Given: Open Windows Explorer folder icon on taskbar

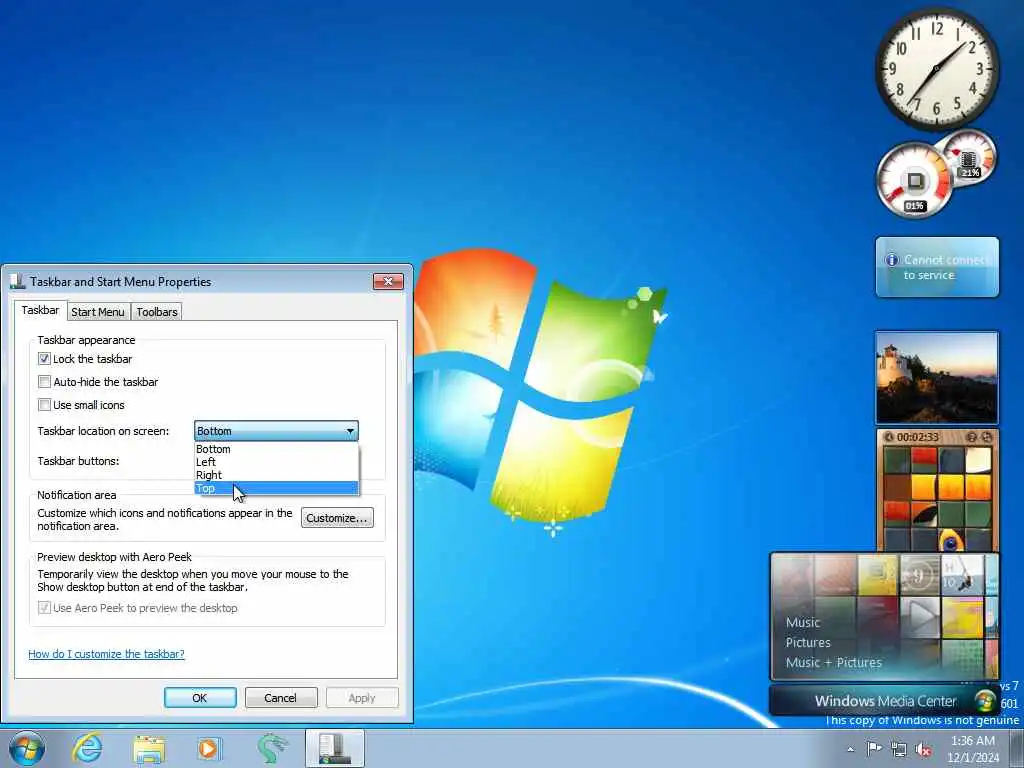Looking at the screenshot, I should pos(150,749).
